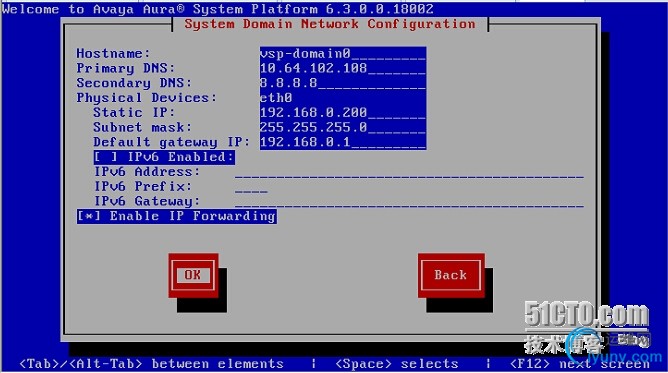Viewport: 668px width, 373px height.
Task: Click the Tab/Alt-Tab between elements hint
Action: point(152,364)
